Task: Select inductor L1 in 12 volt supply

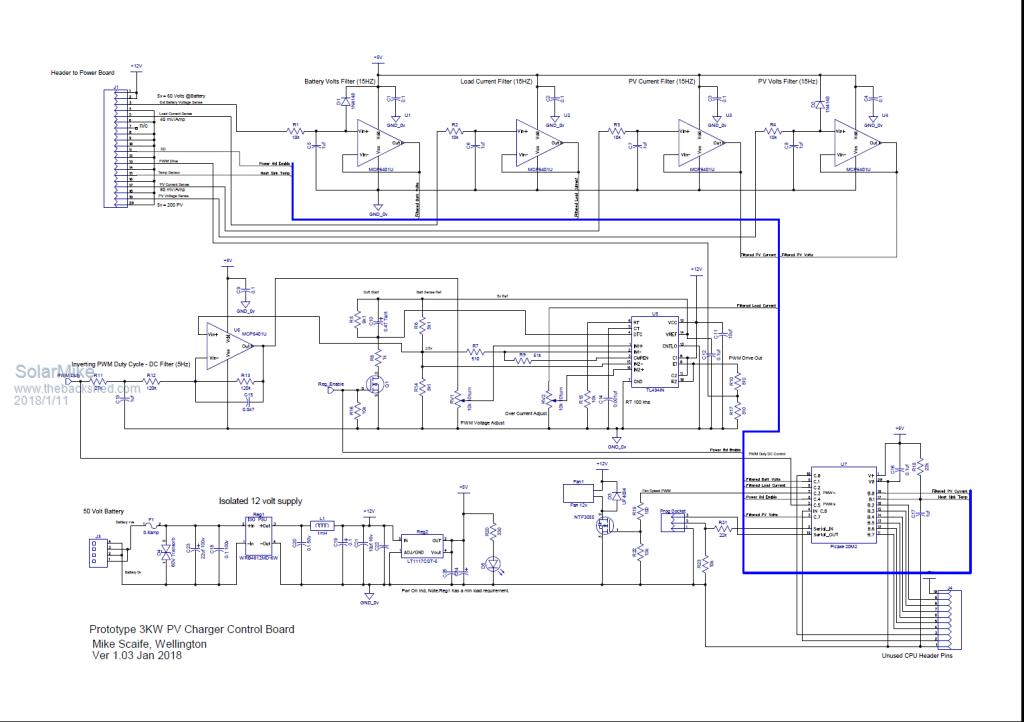Action: (322, 527)
